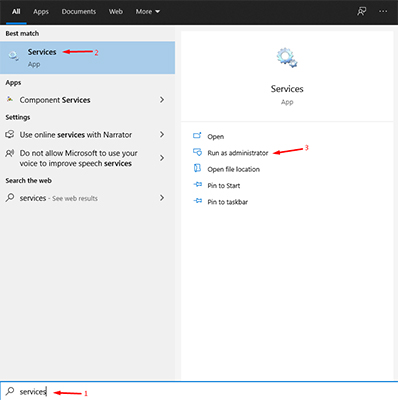Click the search box containing services
Screen dimensions: 398x400
(x=199, y=391)
